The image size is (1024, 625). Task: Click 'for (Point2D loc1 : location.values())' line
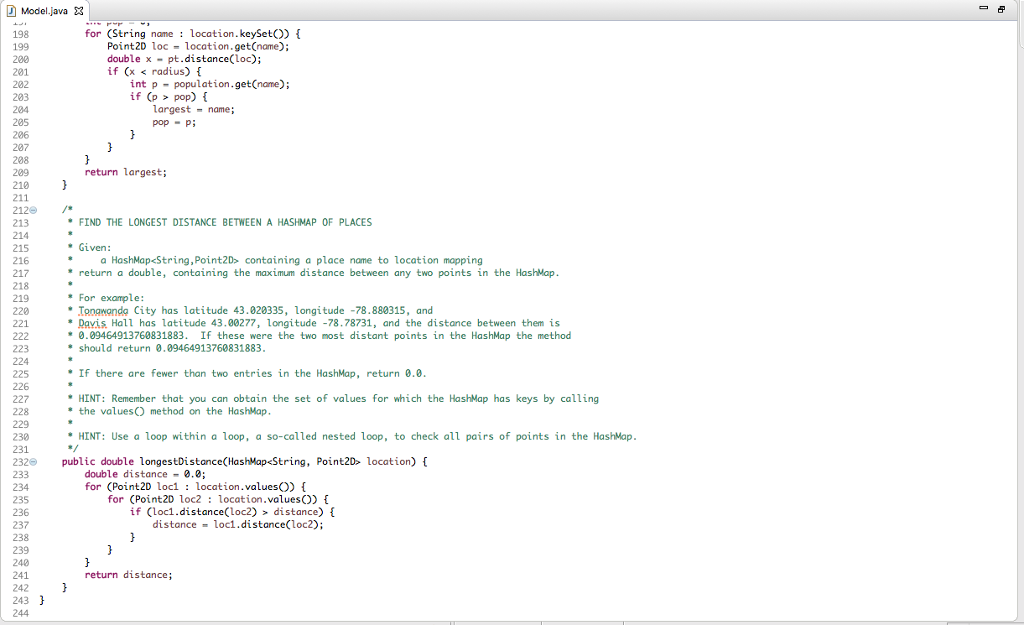pos(195,487)
